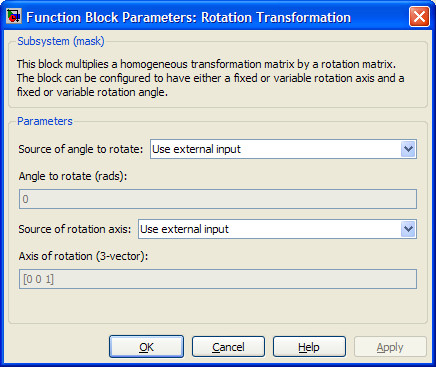Expand the Source of rotation axis dropdown
The width and height of the screenshot is (436, 367).
tap(277, 229)
